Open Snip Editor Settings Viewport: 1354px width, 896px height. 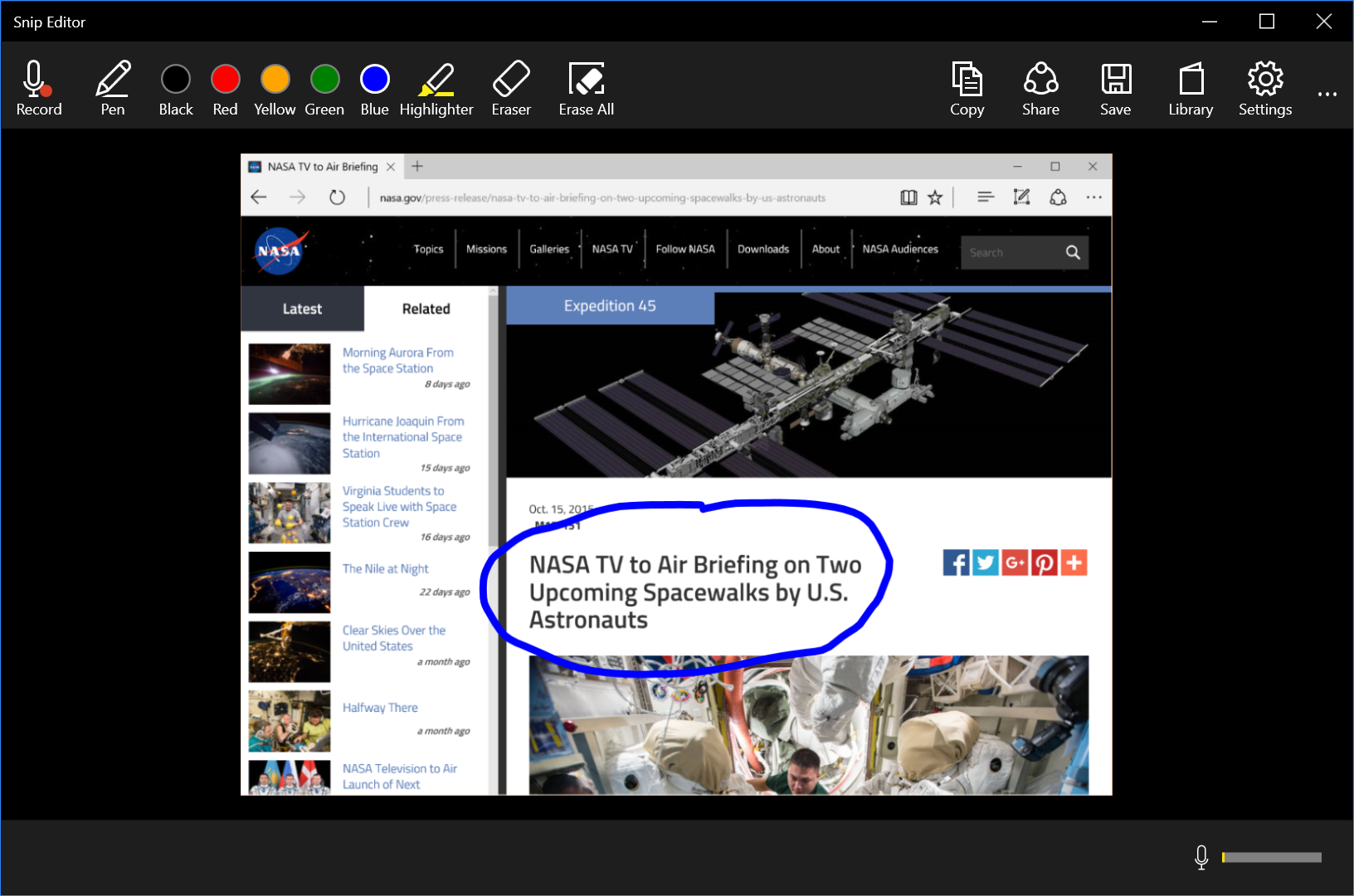coord(1264,88)
